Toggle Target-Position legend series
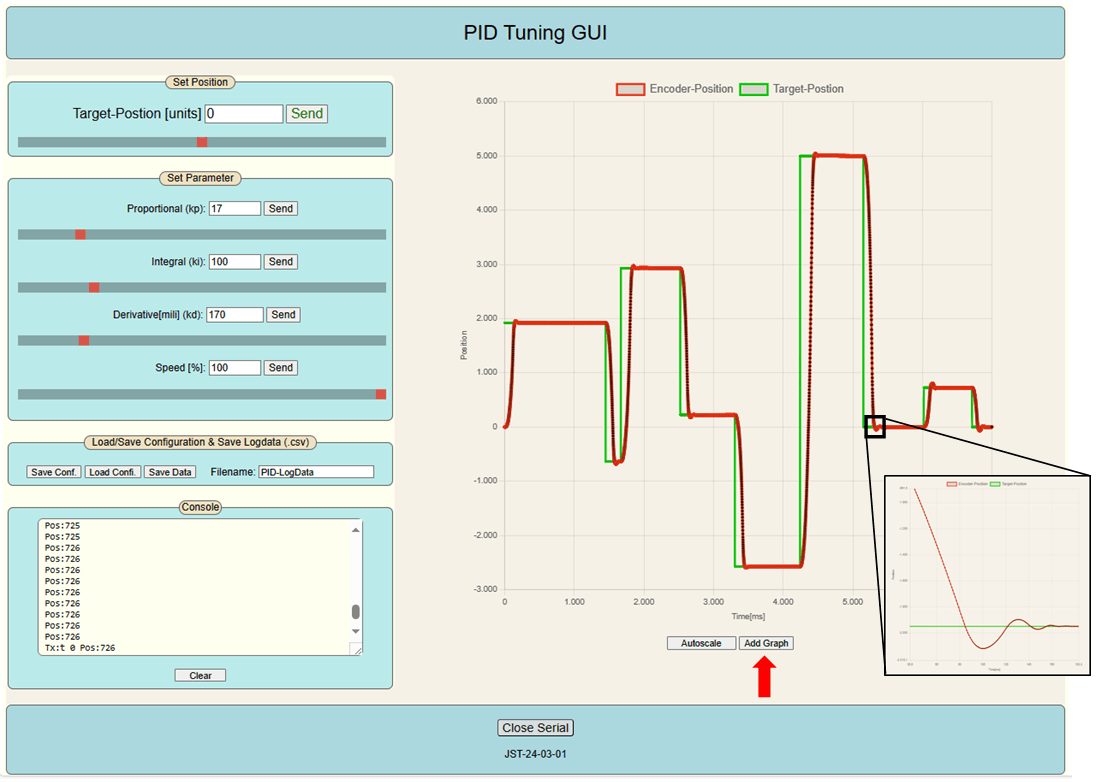 pyautogui.click(x=792, y=89)
